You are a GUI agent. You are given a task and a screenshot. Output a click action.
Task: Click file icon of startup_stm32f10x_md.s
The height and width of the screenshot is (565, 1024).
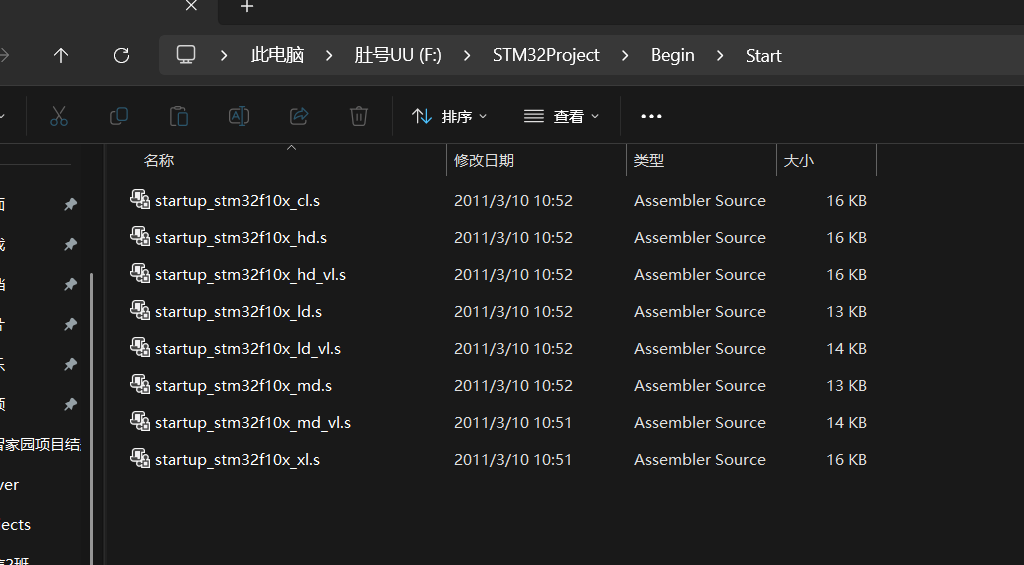tap(140, 385)
